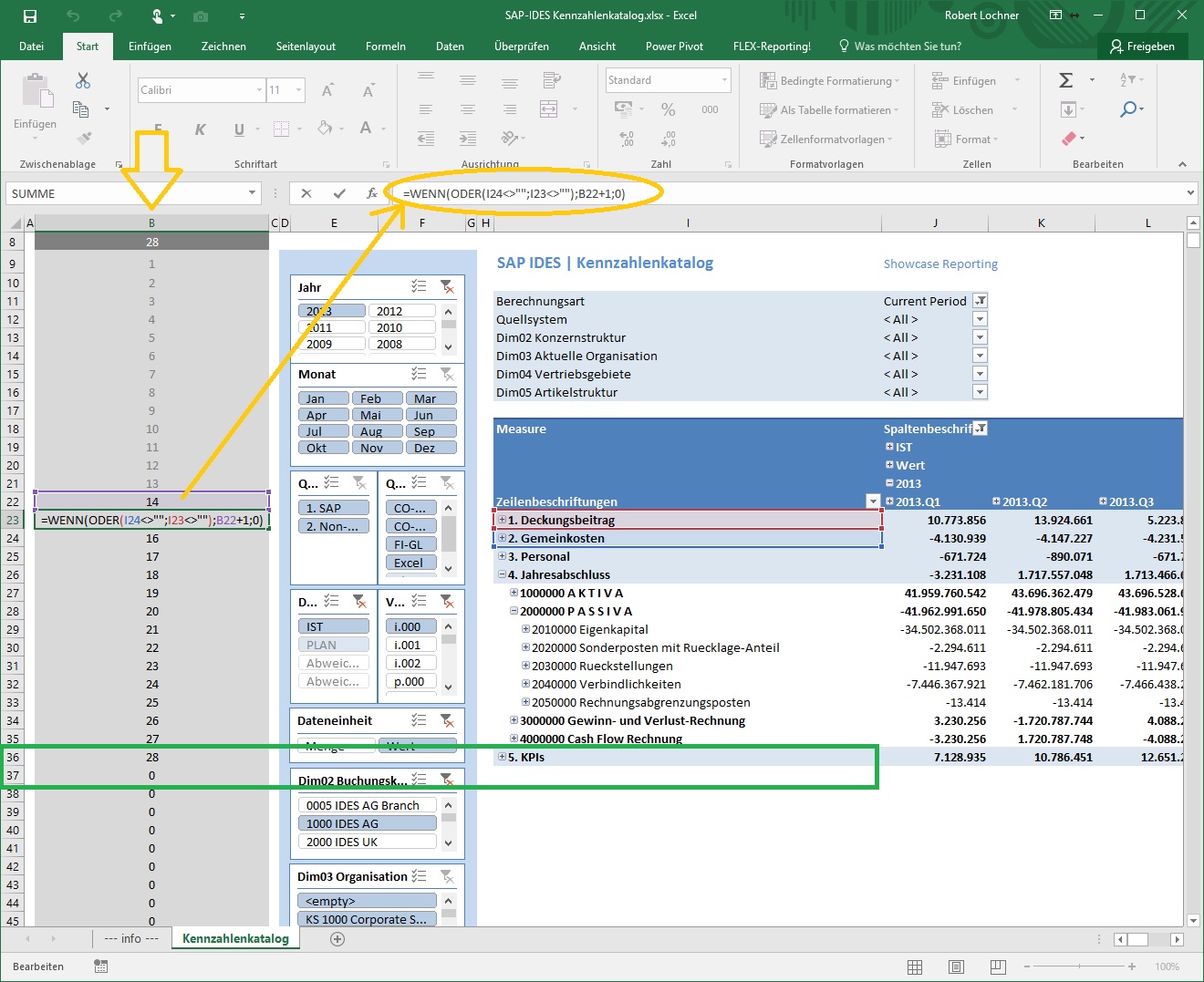Viewport: 1204px width, 982px height.
Task: Enable multi-select on the Monat slicer
Action: coord(419,374)
